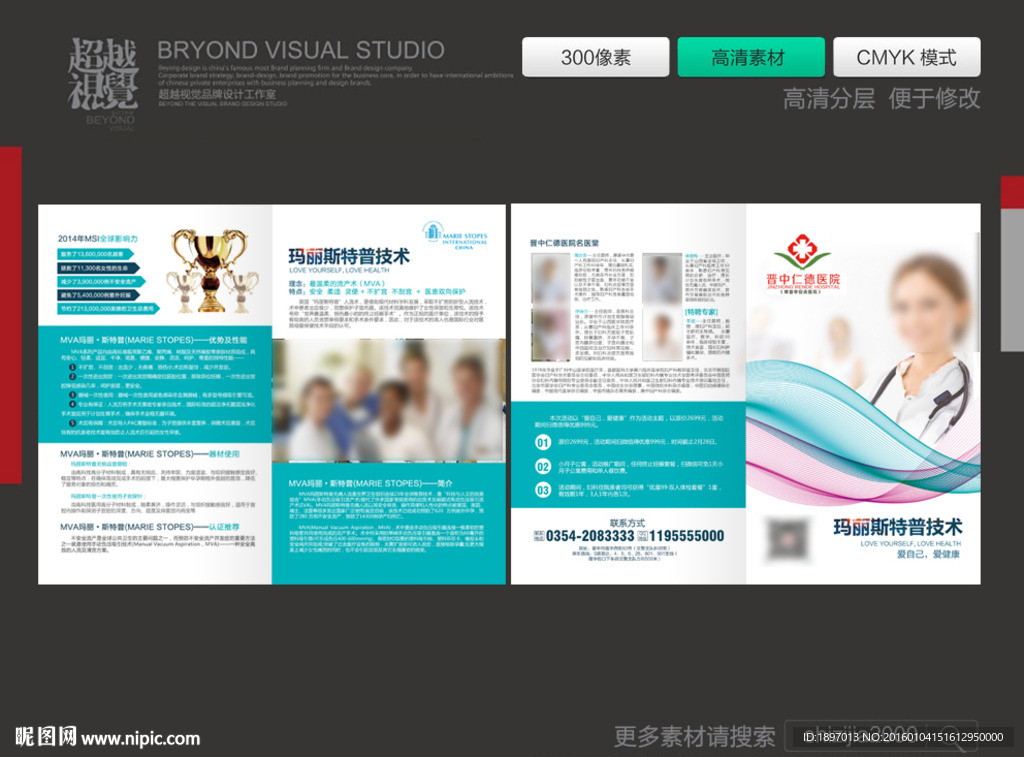Click the 高清分层 便于修改 text

pos(882,99)
